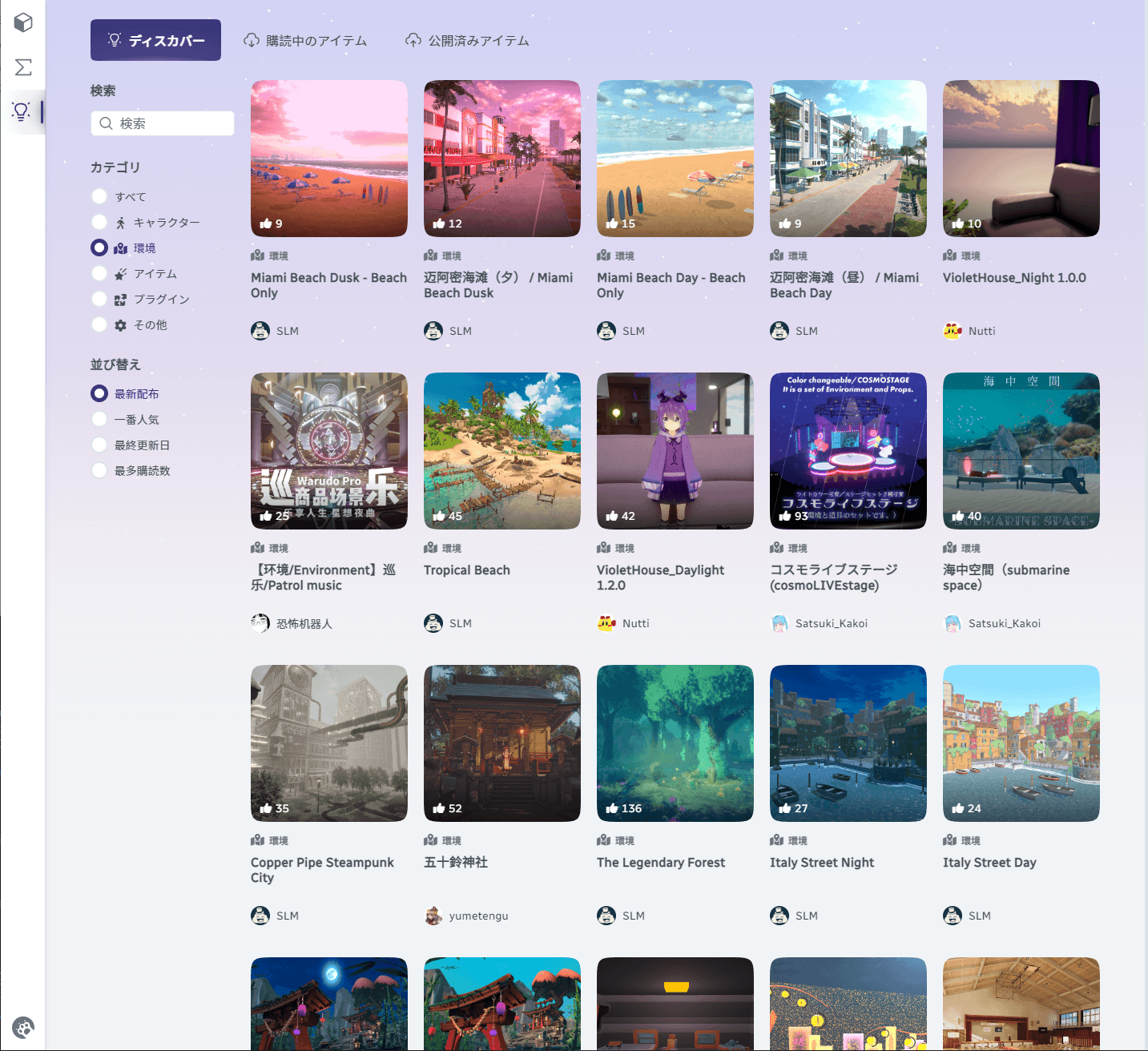Select the lightbulb discover sidebar icon
1148x1051 pixels.
[22, 111]
